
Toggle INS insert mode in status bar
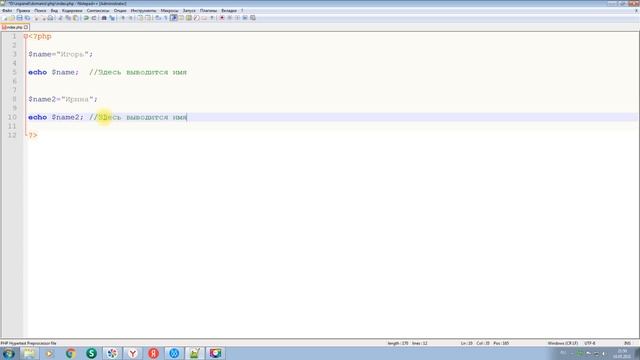pyautogui.click(x=627, y=343)
